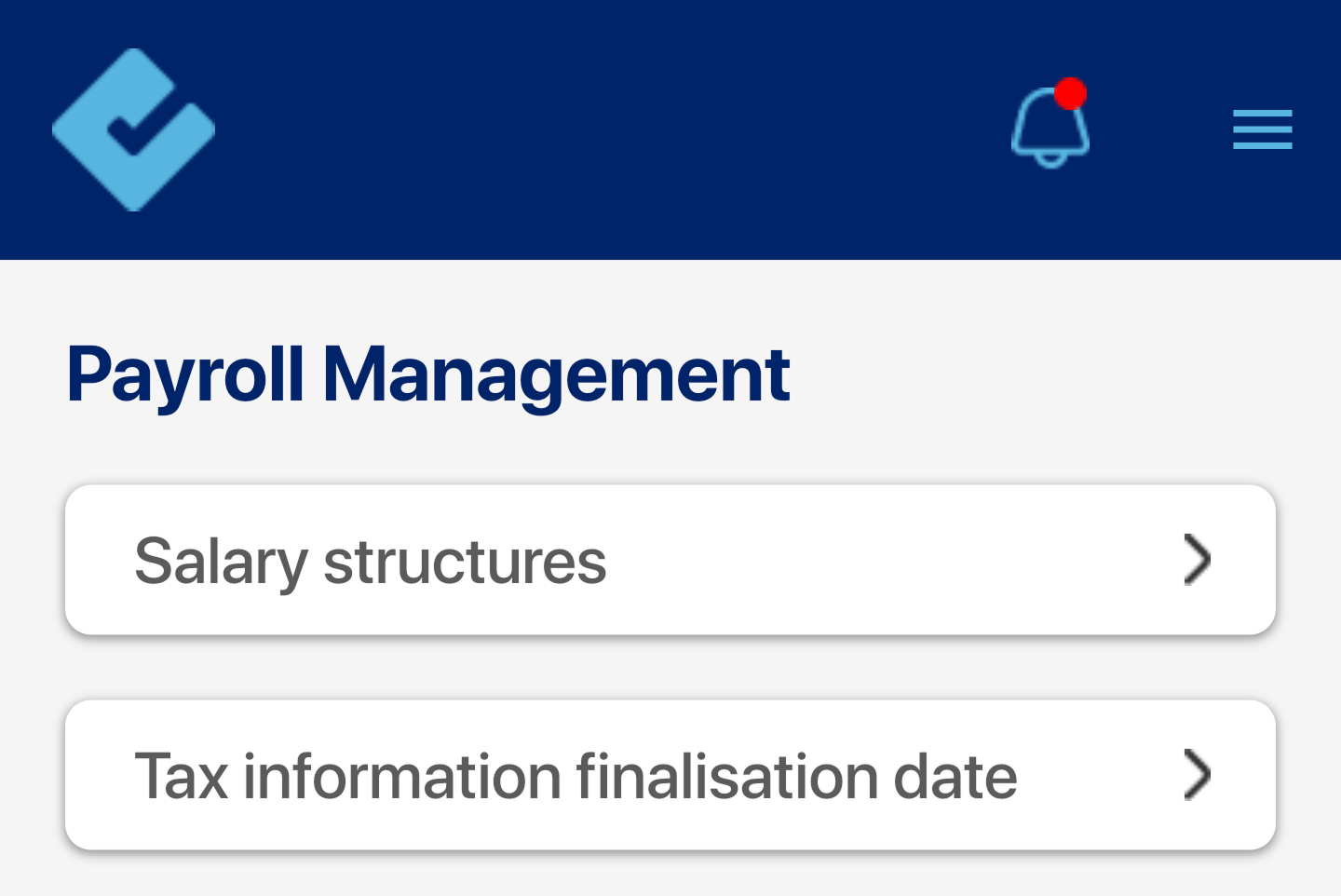
Task: Click the word Management in the title
Action: tap(556, 376)
